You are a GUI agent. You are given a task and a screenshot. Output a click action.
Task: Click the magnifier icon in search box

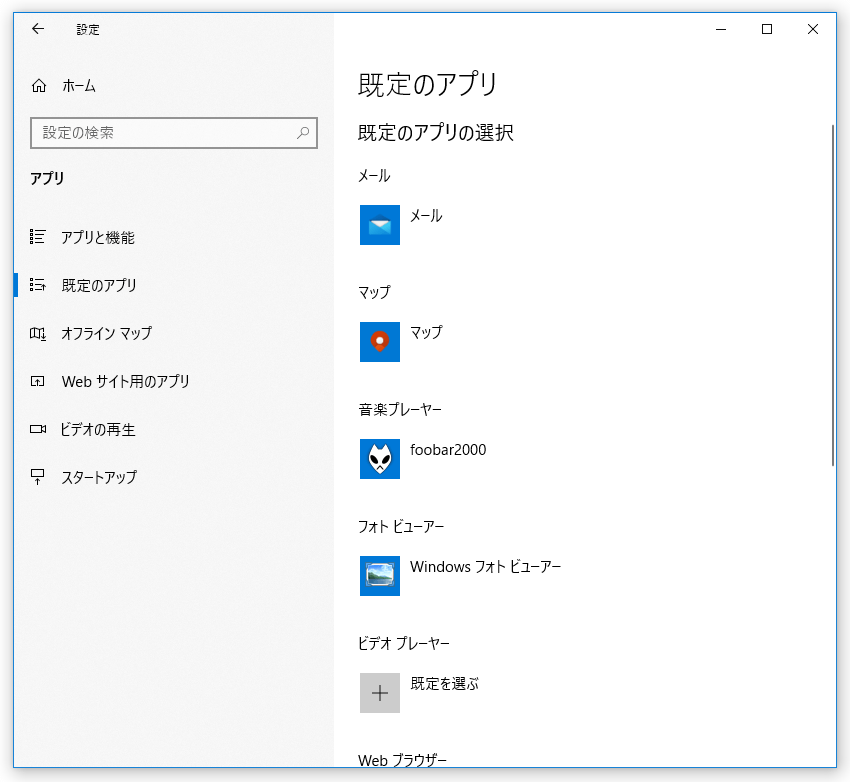point(303,133)
